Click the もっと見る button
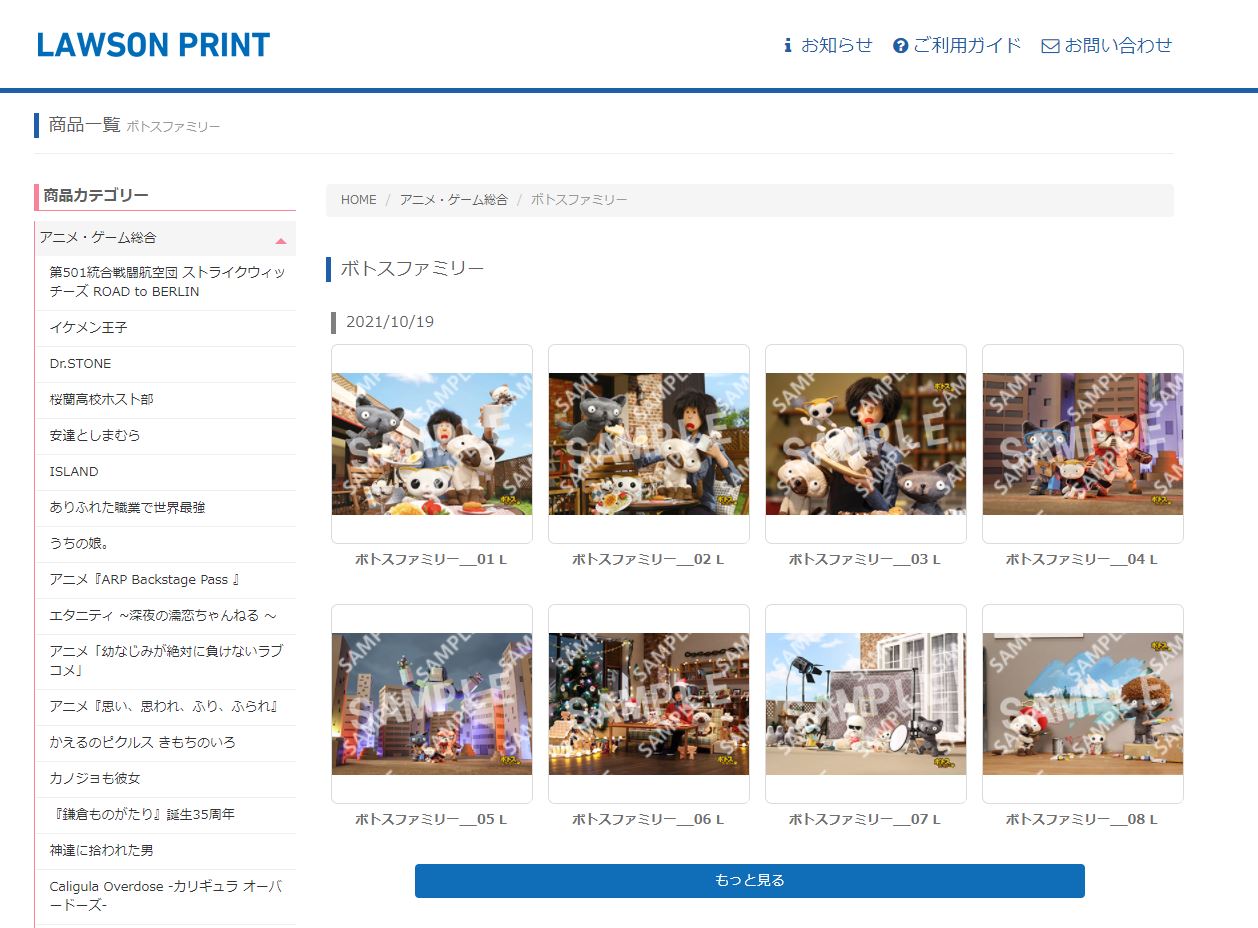This screenshot has height=928, width=1258. pos(749,881)
